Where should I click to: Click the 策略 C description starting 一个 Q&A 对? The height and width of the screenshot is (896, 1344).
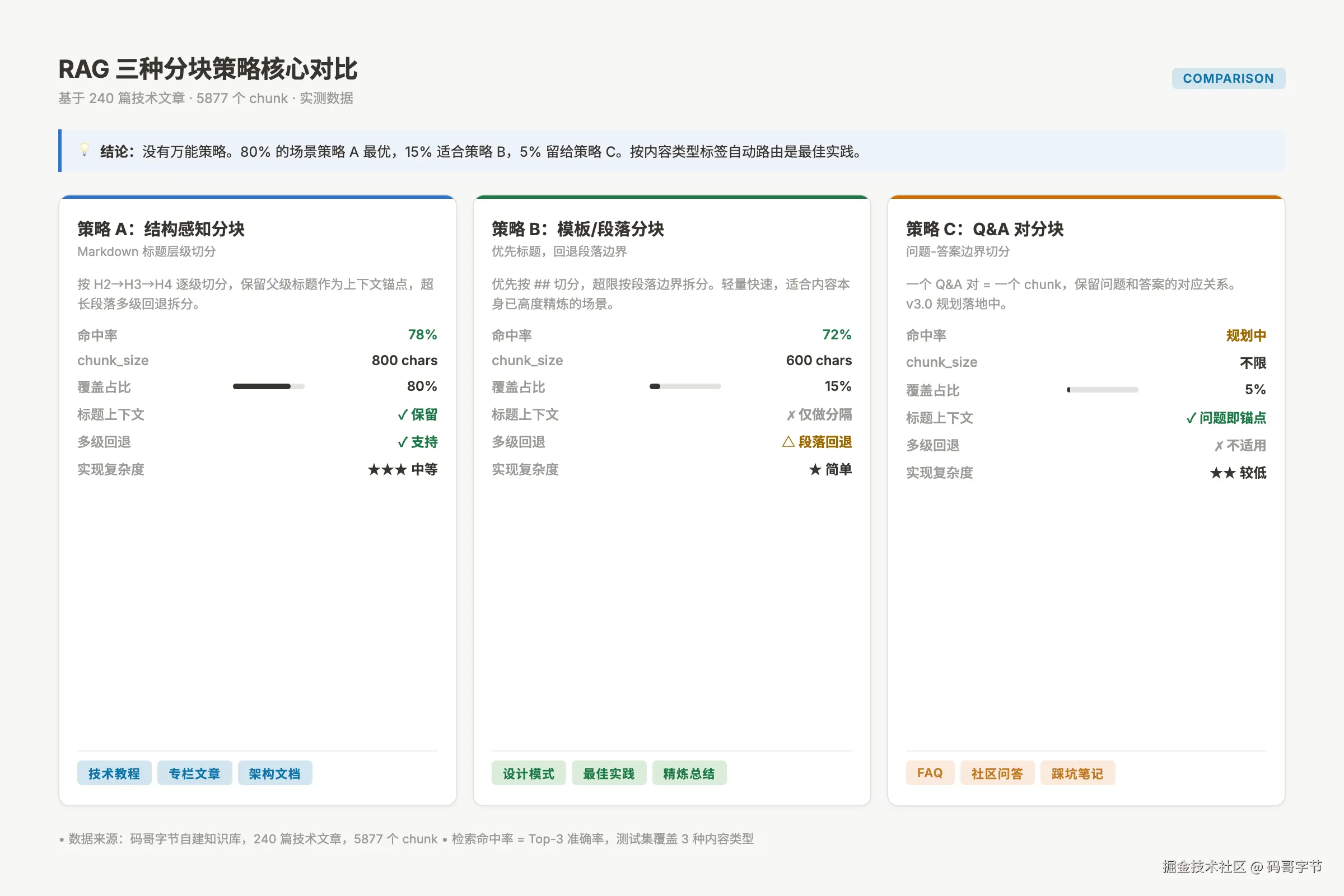click(x=1071, y=293)
